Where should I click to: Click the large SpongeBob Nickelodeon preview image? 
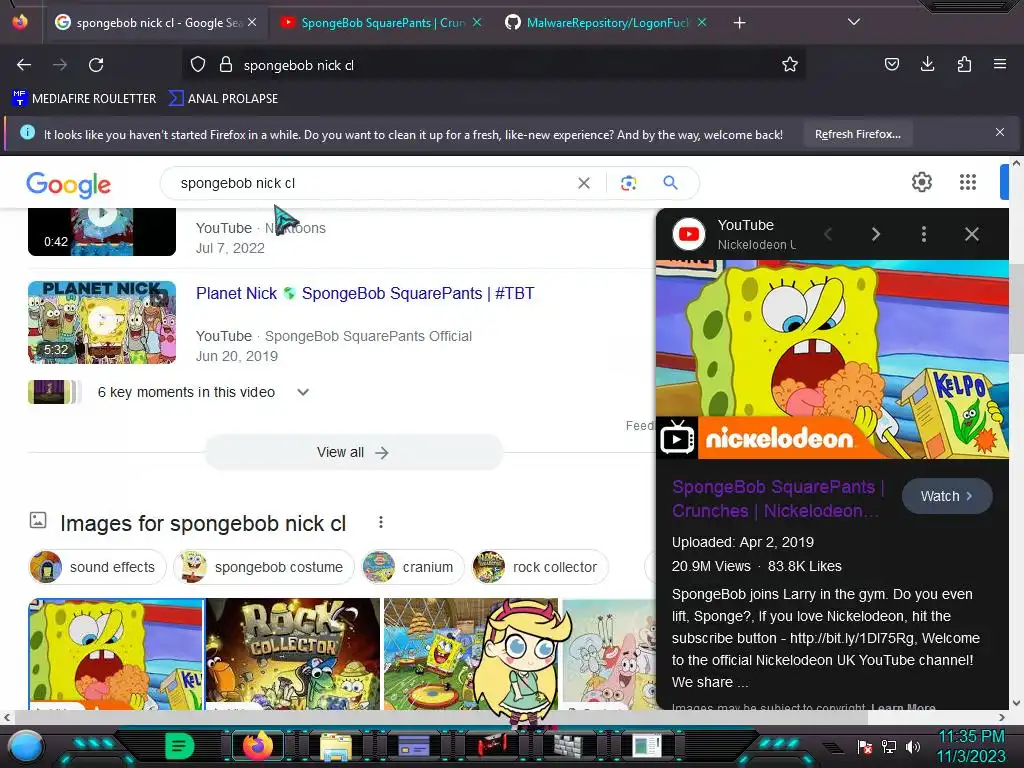click(832, 359)
